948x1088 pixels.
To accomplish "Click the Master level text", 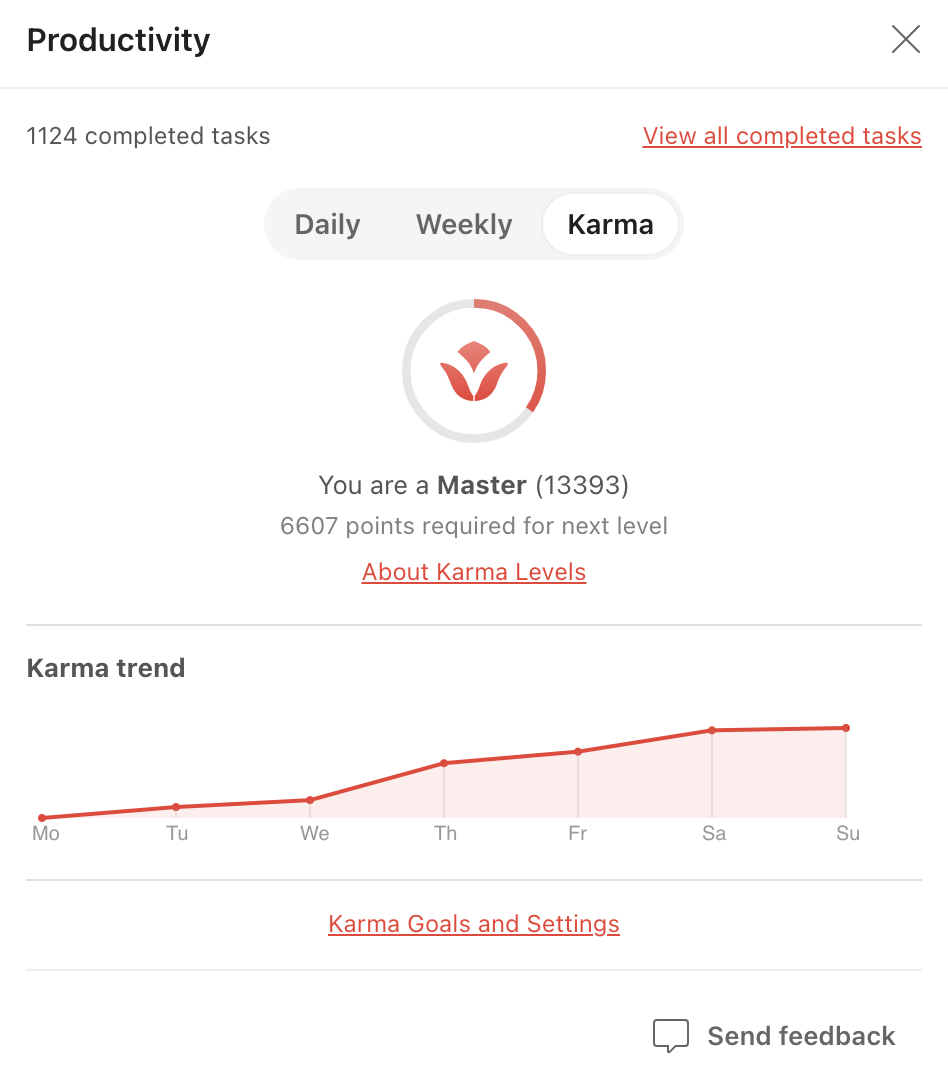I will 483,485.
